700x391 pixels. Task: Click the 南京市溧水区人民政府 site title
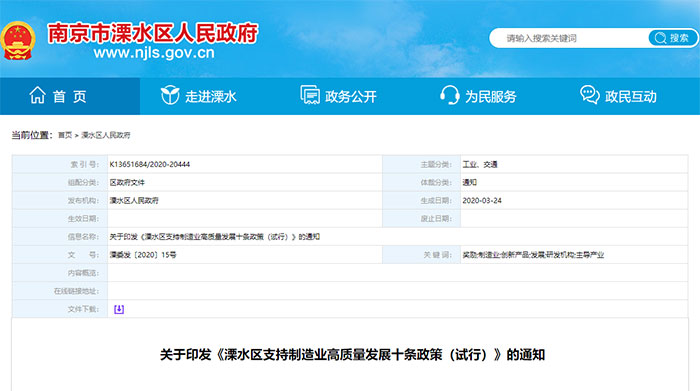pyautogui.click(x=153, y=33)
